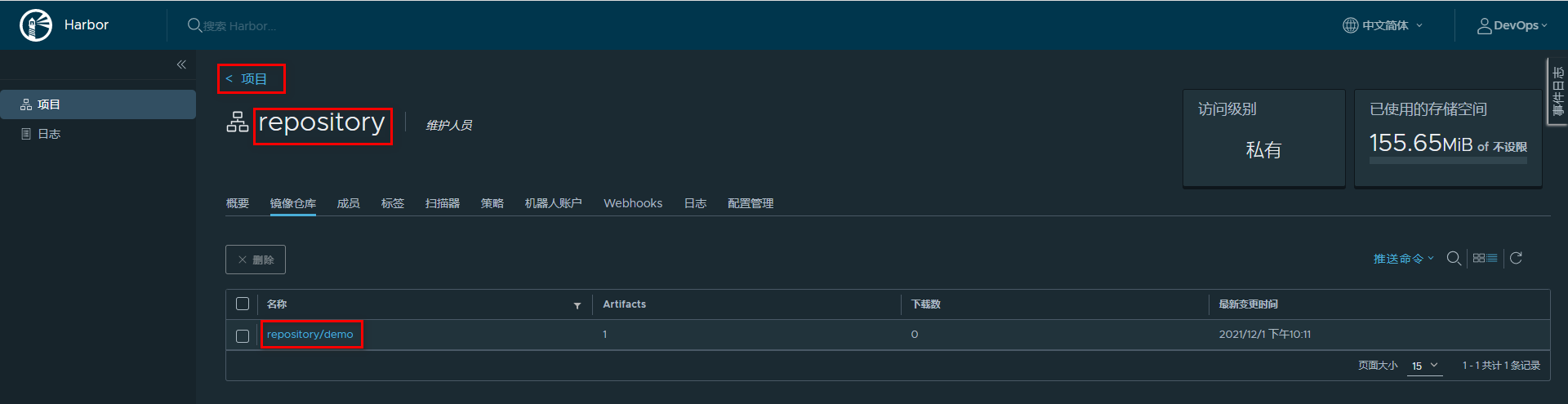Open the repository/demo link
This screenshot has width=1568, height=404.
click(310, 335)
